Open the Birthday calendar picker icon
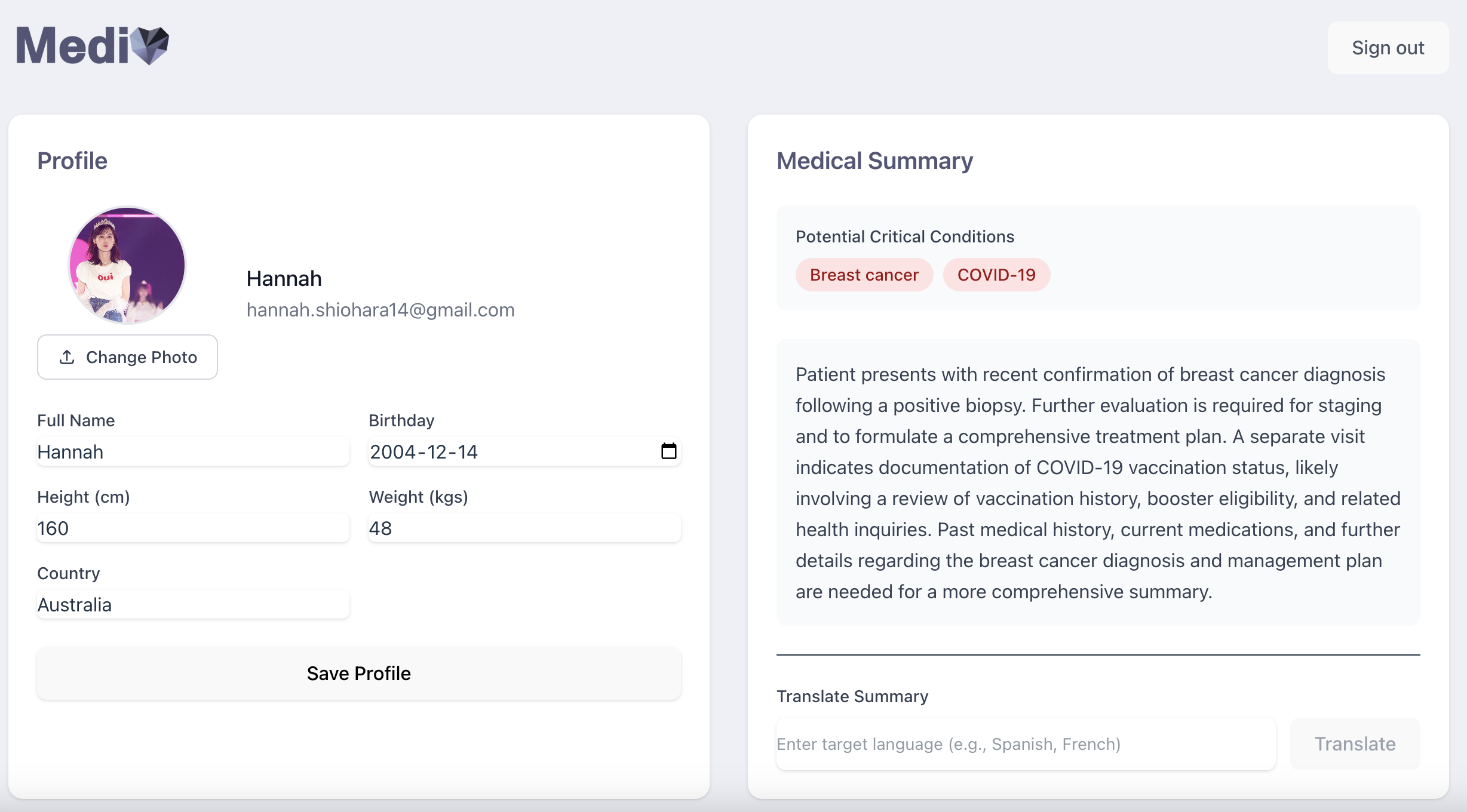Image resolution: width=1467 pixels, height=812 pixels. tap(668, 451)
